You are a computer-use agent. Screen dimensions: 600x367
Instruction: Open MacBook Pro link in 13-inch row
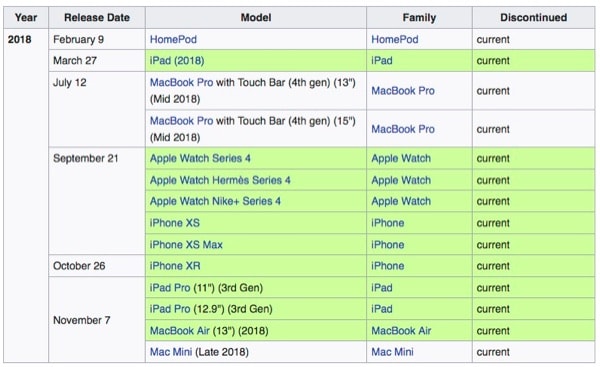pos(181,82)
